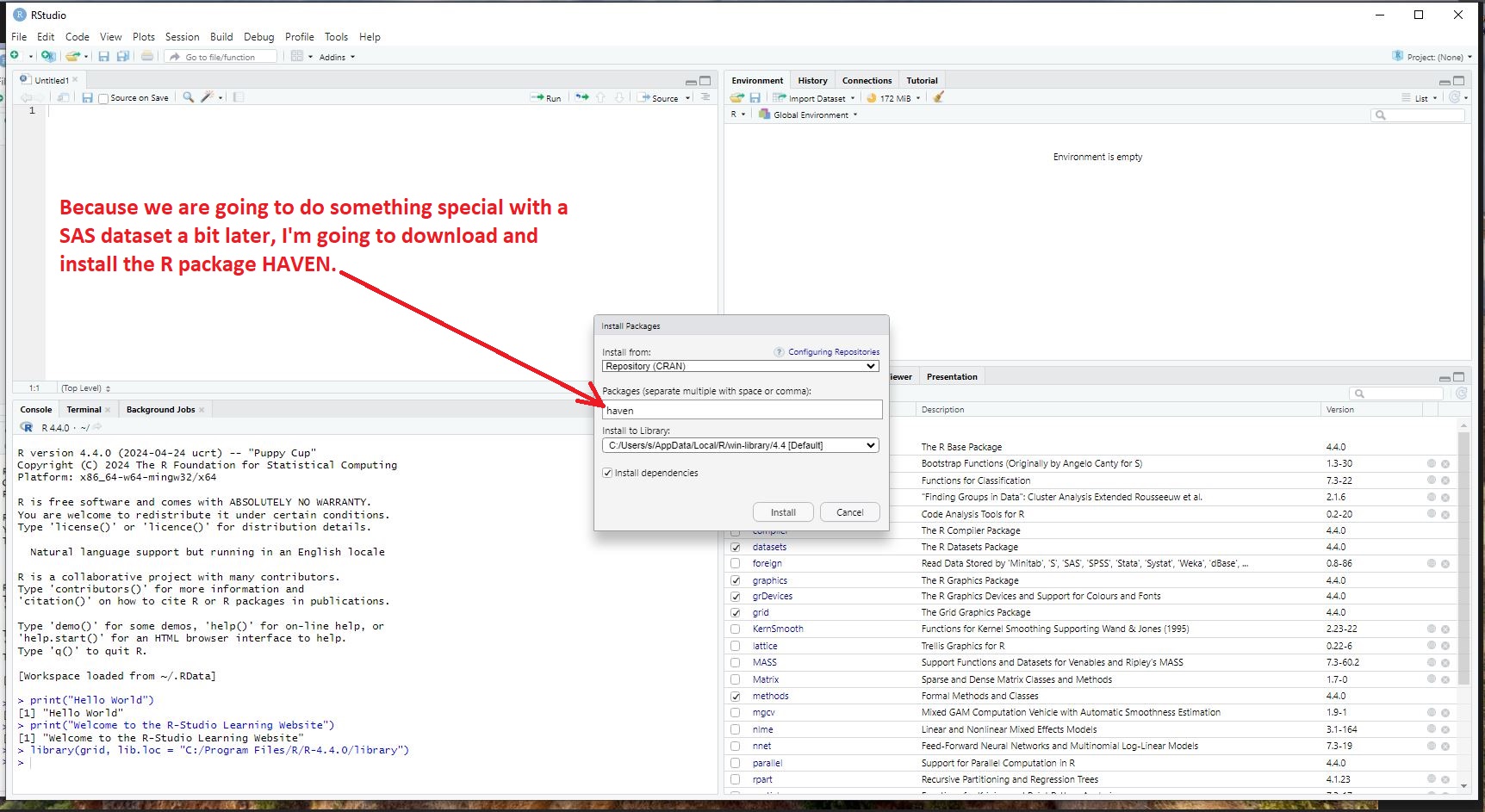Click the print document icon

click(x=147, y=57)
